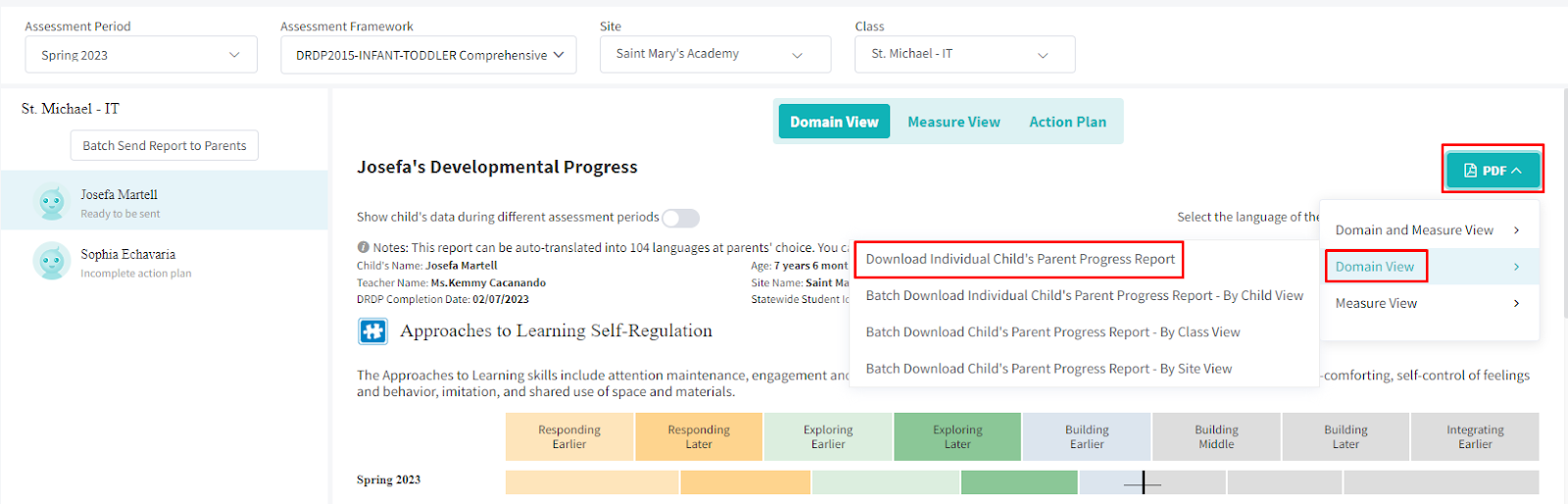1568x504 pixels.
Task: Open the PDF download button
Action: (x=1492, y=170)
